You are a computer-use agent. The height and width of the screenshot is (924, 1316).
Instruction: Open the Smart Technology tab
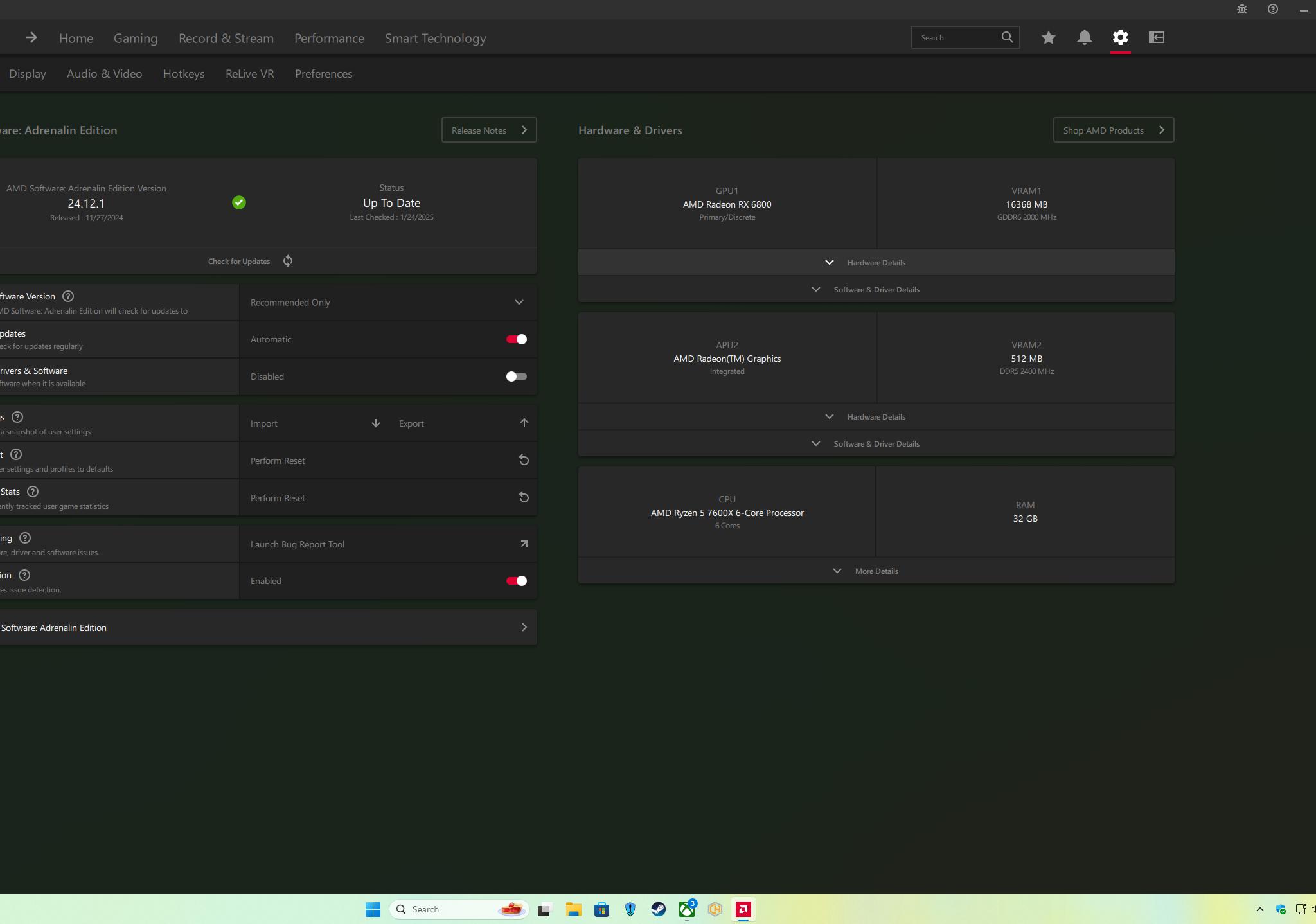coord(436,39)
